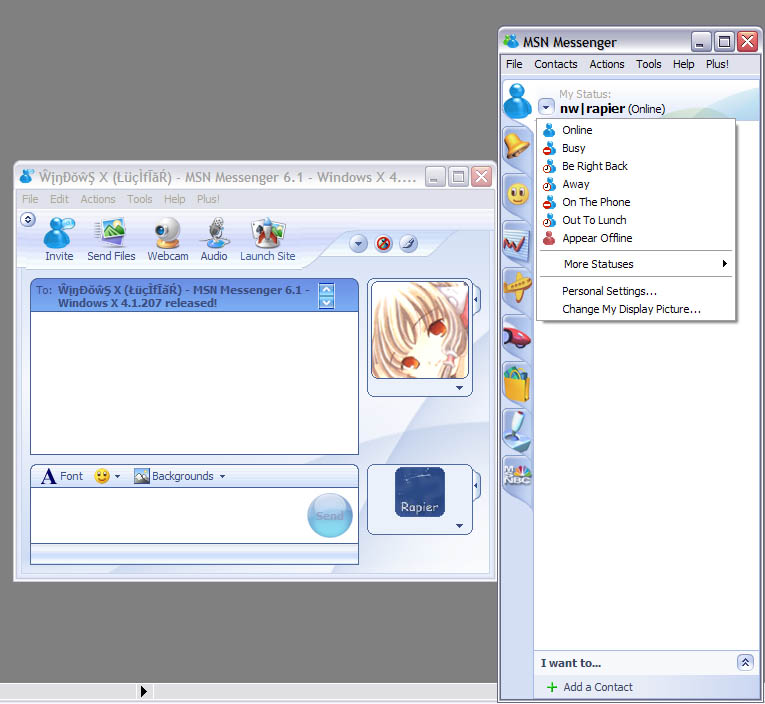765x704 pixels.
Task: Open dropdown below Rapier display picture
Action: [459, 525]
